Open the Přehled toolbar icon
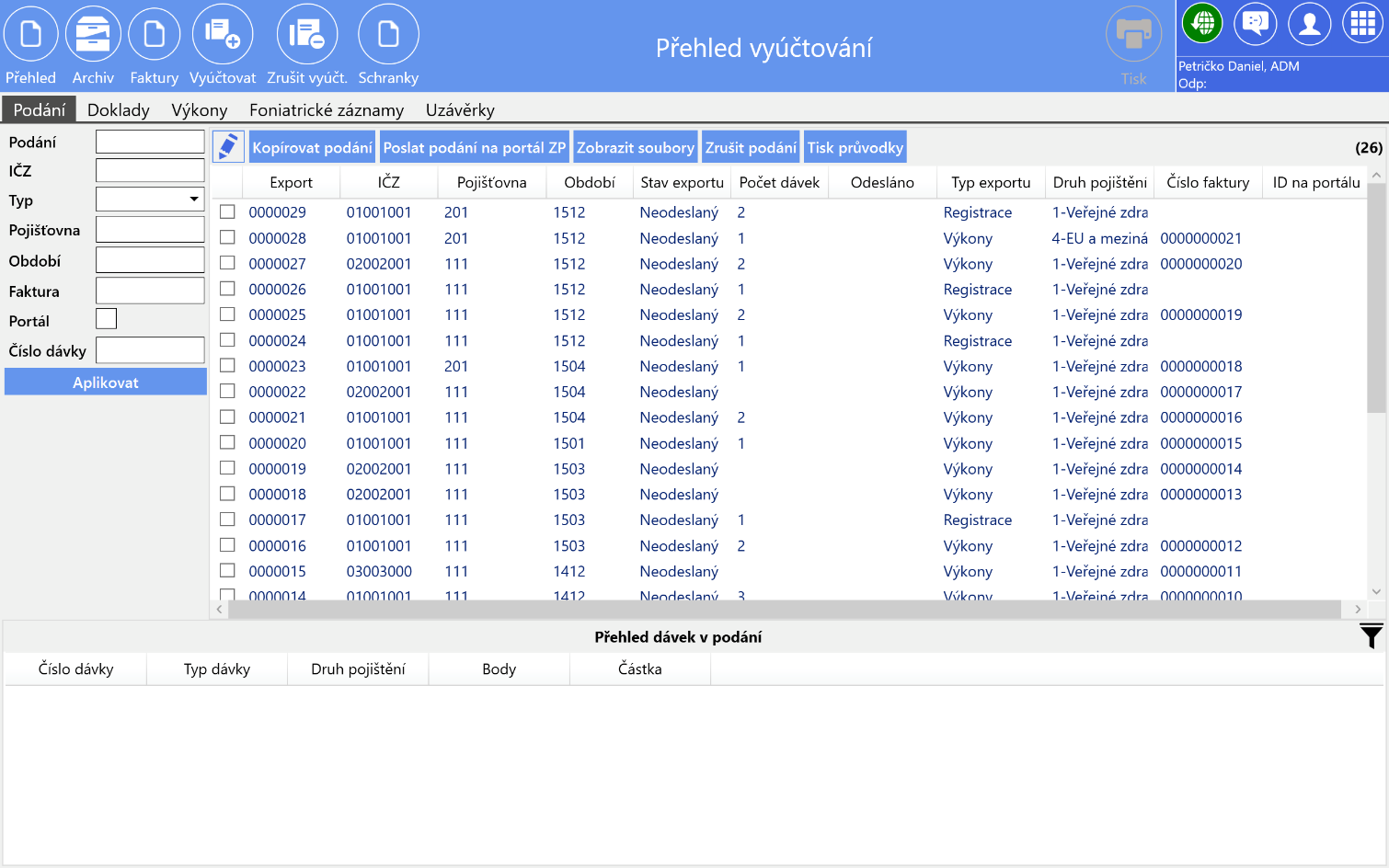Viewport: 1389px width, 868px height. pos(30,35)
